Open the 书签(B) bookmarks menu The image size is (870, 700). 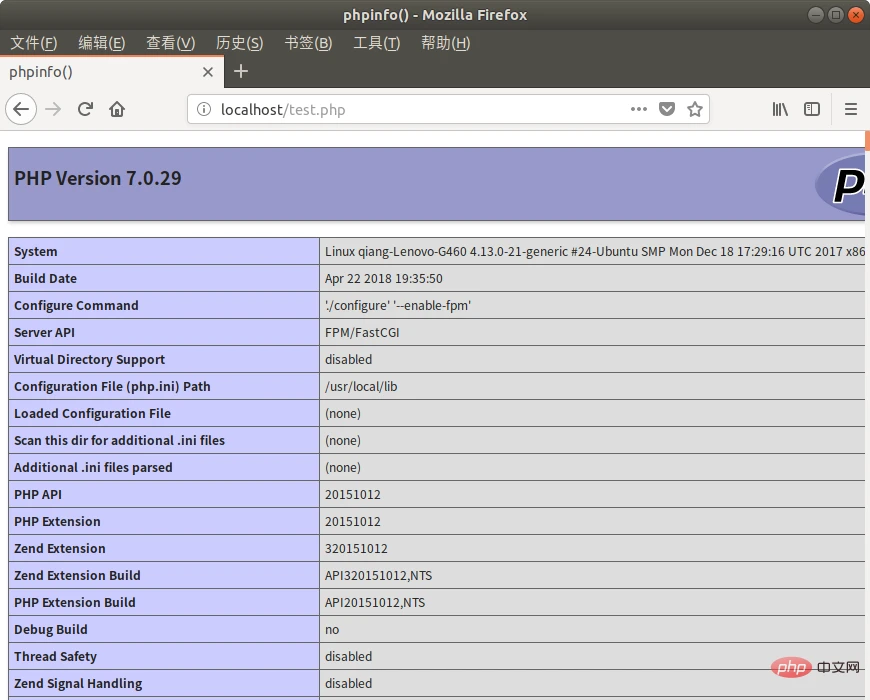coord(308,43)
